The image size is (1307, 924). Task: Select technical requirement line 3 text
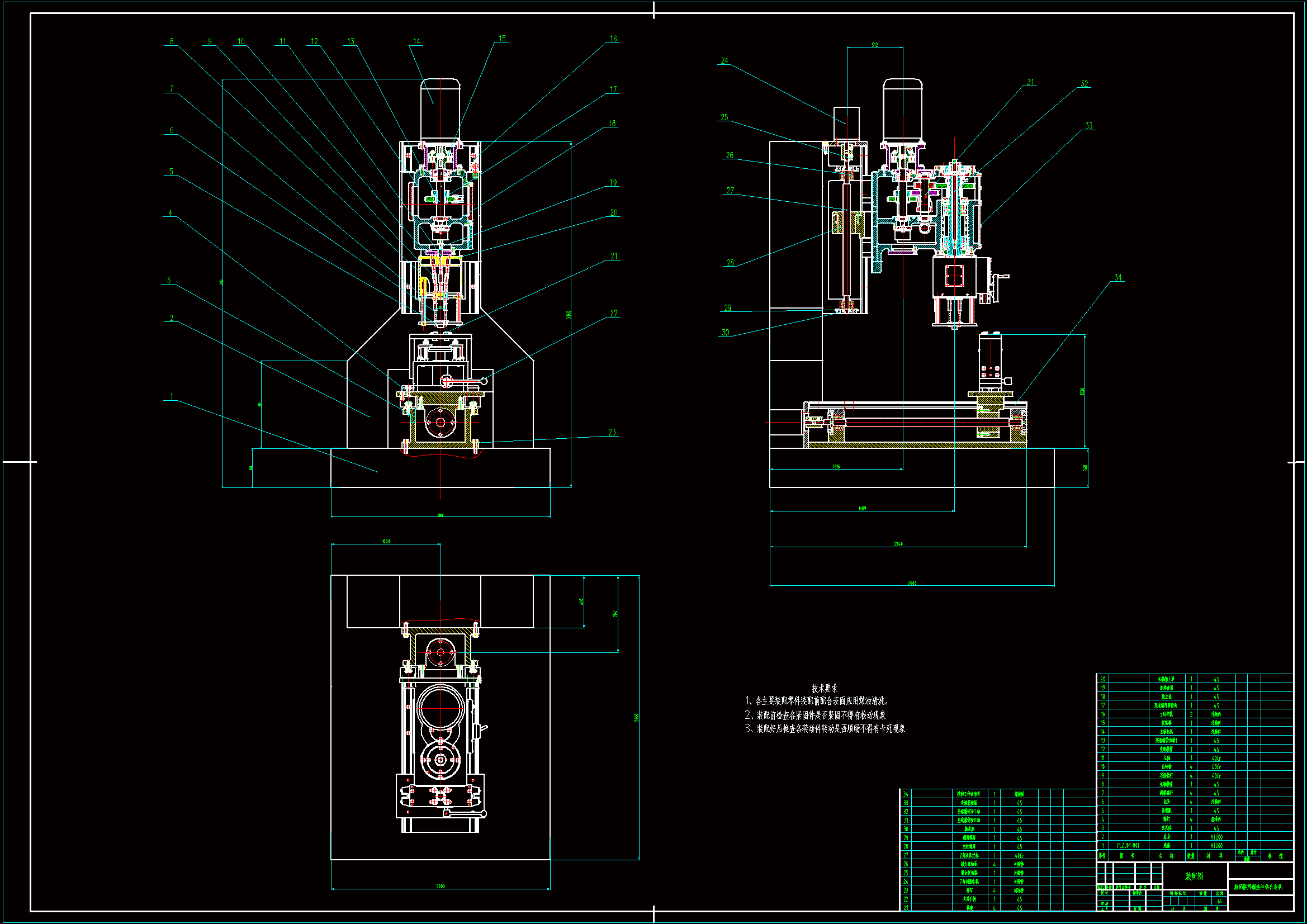point(826,729)
